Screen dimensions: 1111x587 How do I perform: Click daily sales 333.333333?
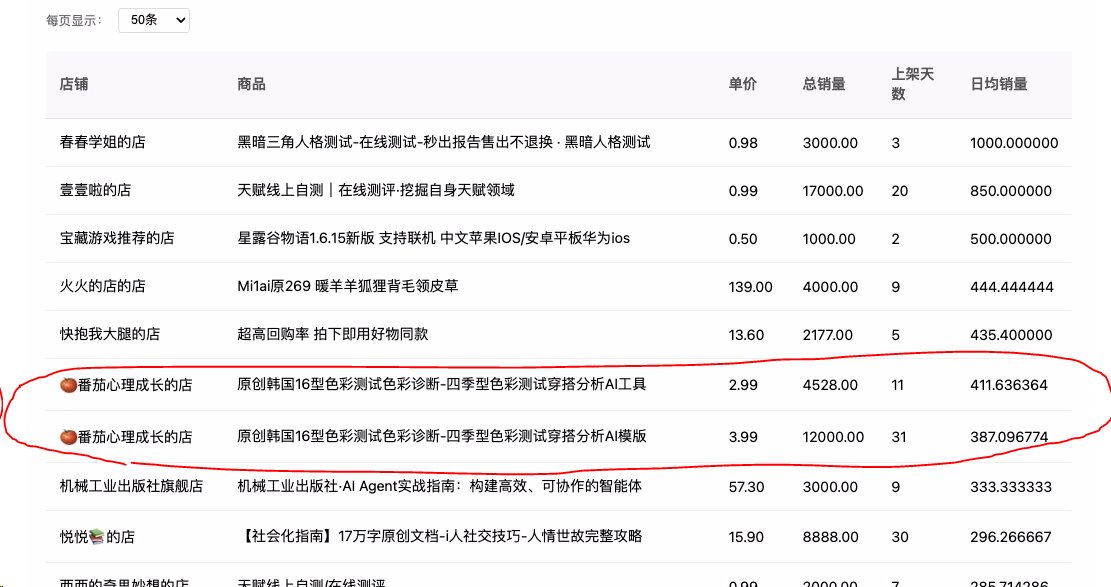(1011, 487)
